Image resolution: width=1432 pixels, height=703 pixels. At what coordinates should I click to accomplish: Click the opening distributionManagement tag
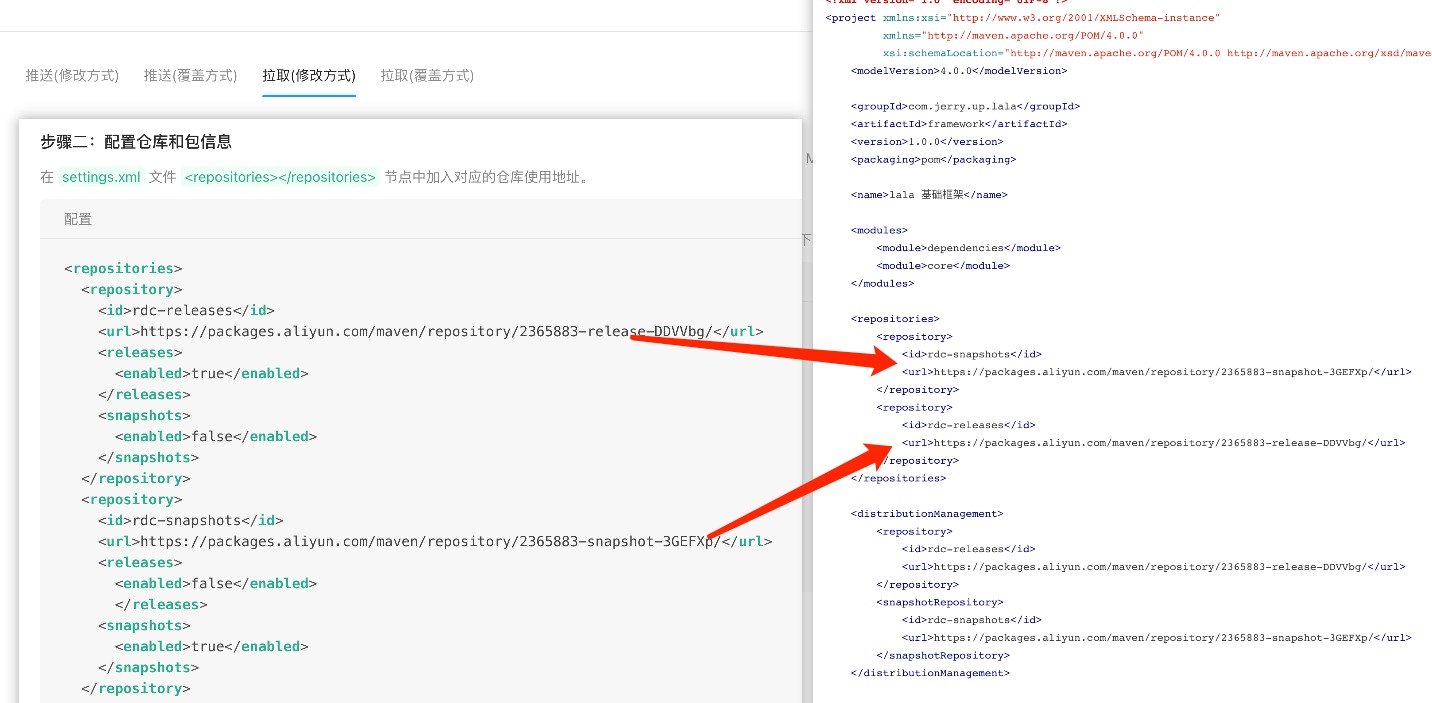tap(926, 514)
